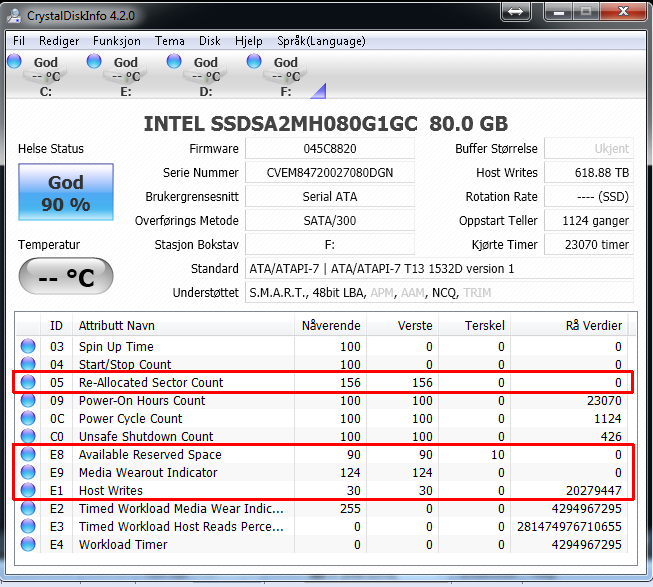Click the Brukergrensesnitt field Serial ATA

point(330,196)
